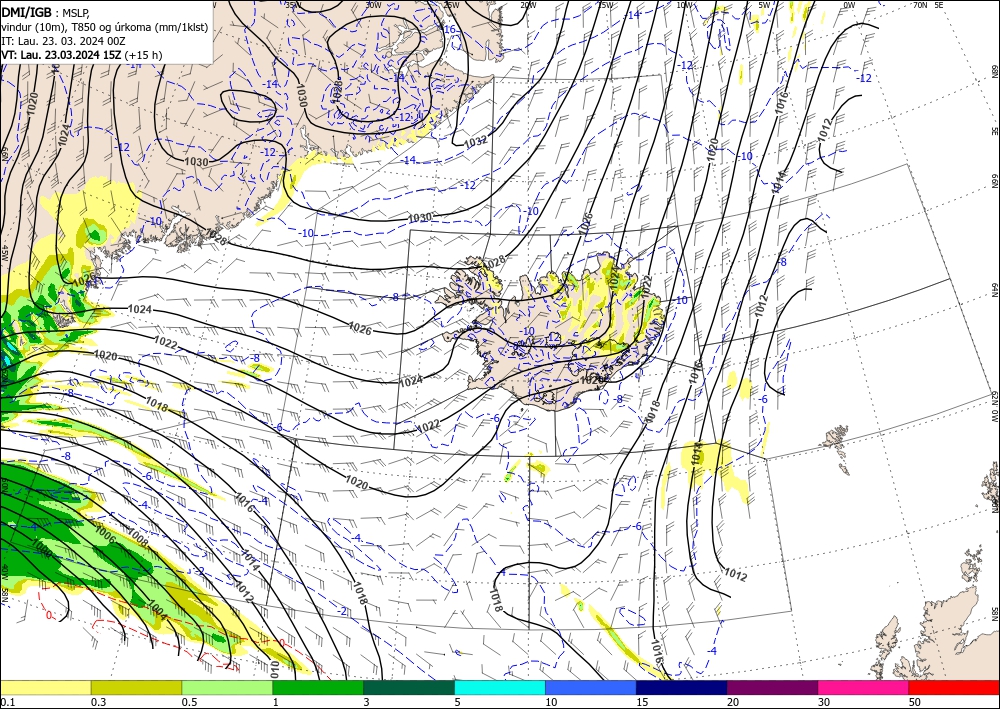Click the '50' legend scale value

[915, 702]
